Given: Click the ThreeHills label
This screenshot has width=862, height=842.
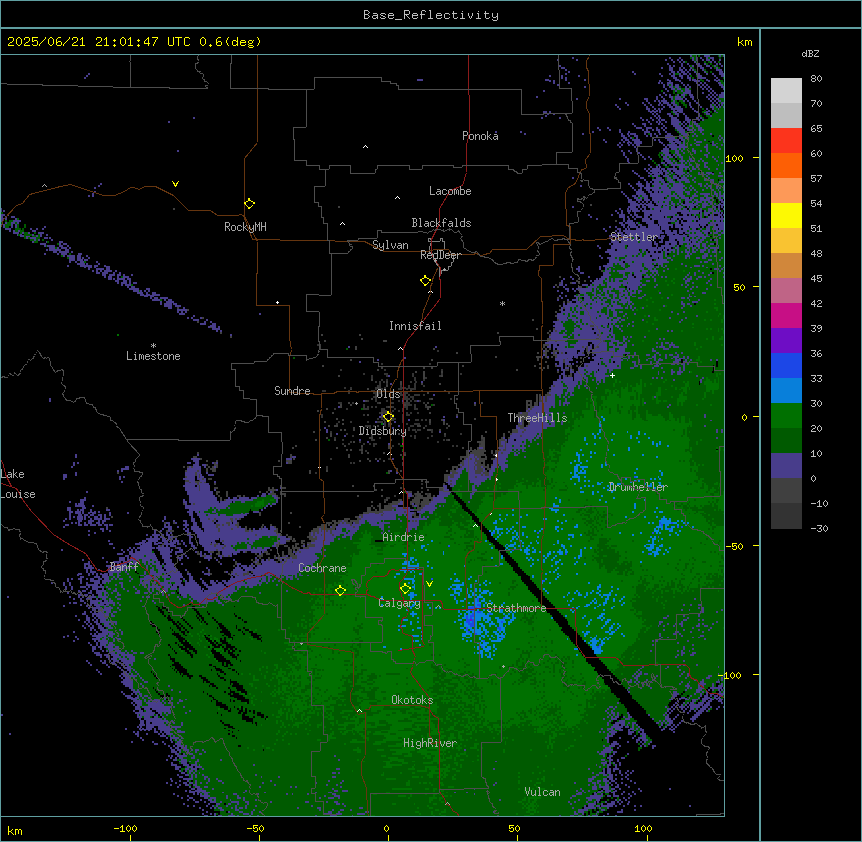Looking at the screenshot, I should point(537,418).
